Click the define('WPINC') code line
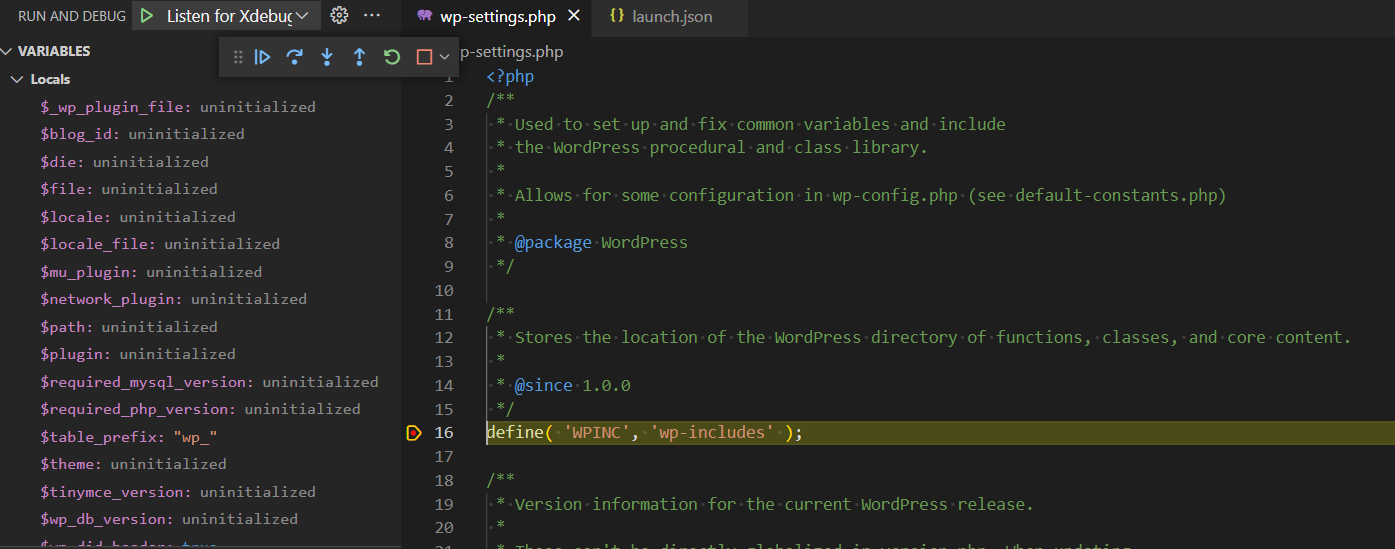1395x549 pixels. click(x=645, y=433)
